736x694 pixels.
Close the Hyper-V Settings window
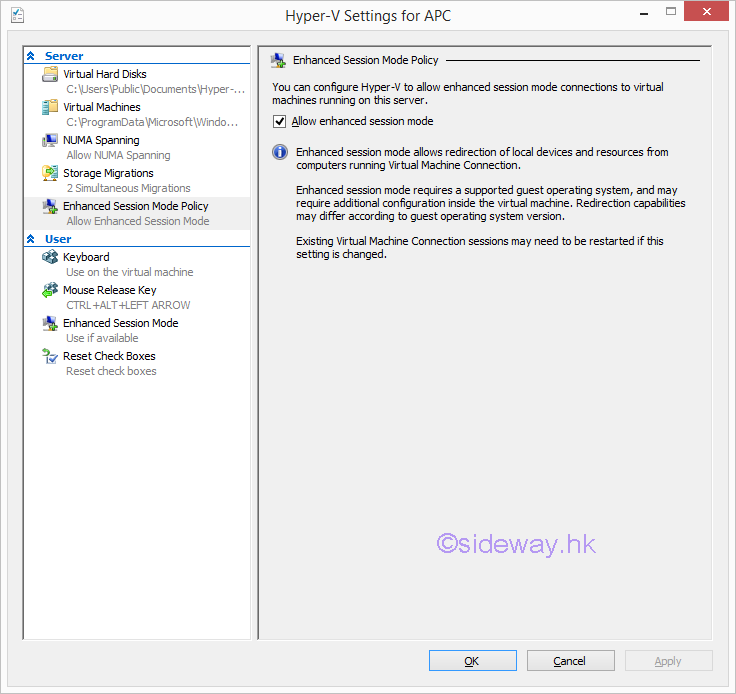click(x=706, y=12)
